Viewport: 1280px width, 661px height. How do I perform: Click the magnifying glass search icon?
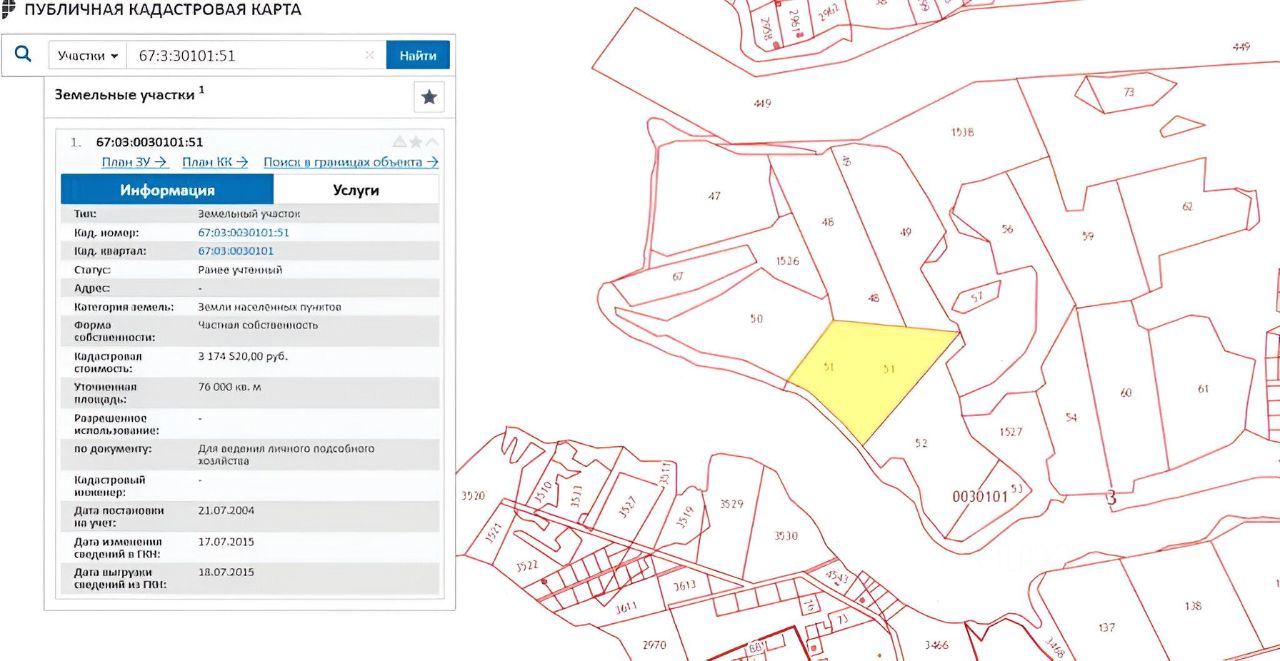(23, 55)
